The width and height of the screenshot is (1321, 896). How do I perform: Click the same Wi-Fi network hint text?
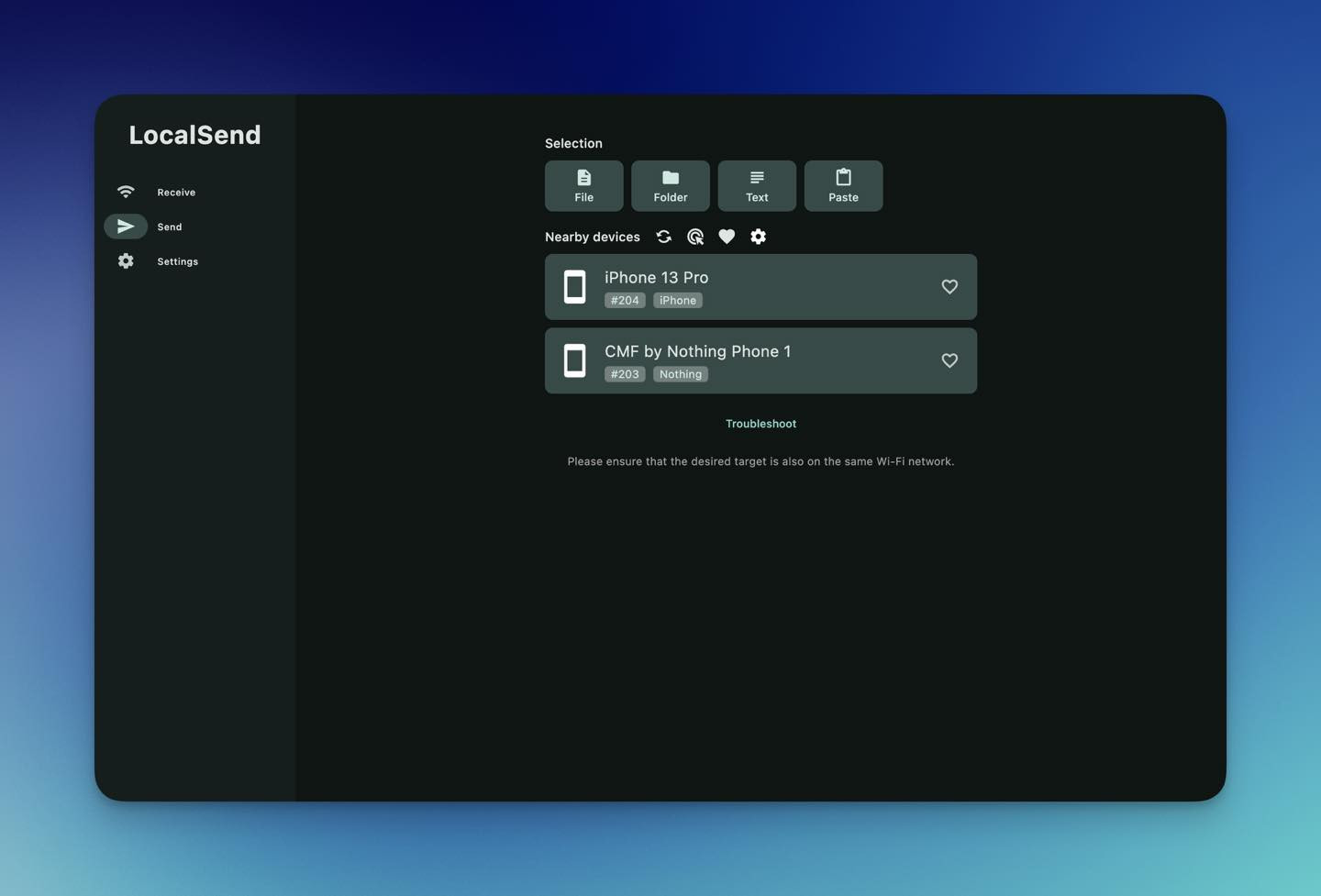pyautogui.click(x=760, y=461)
